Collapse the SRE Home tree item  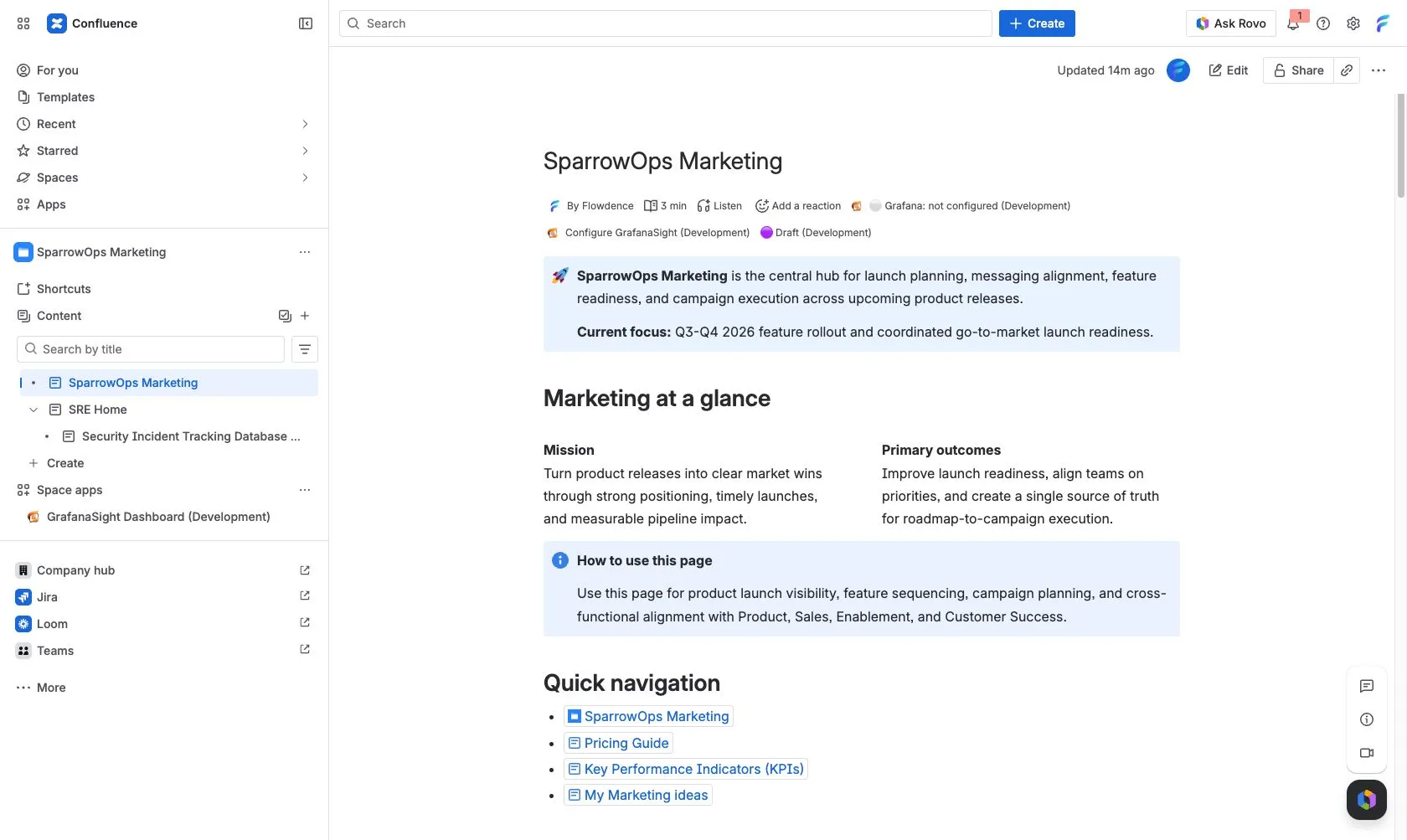[x=33, y=410]
